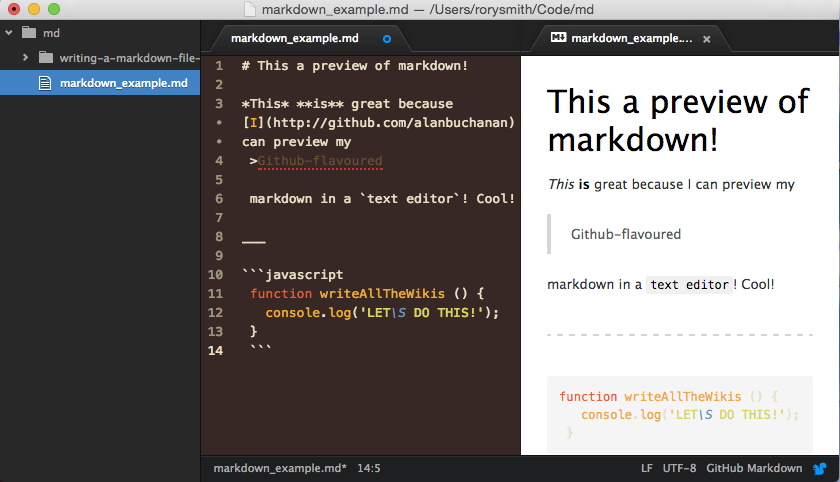
Task: Click the Github-flavoured blockquote in preview
Action: click(626, 234)
